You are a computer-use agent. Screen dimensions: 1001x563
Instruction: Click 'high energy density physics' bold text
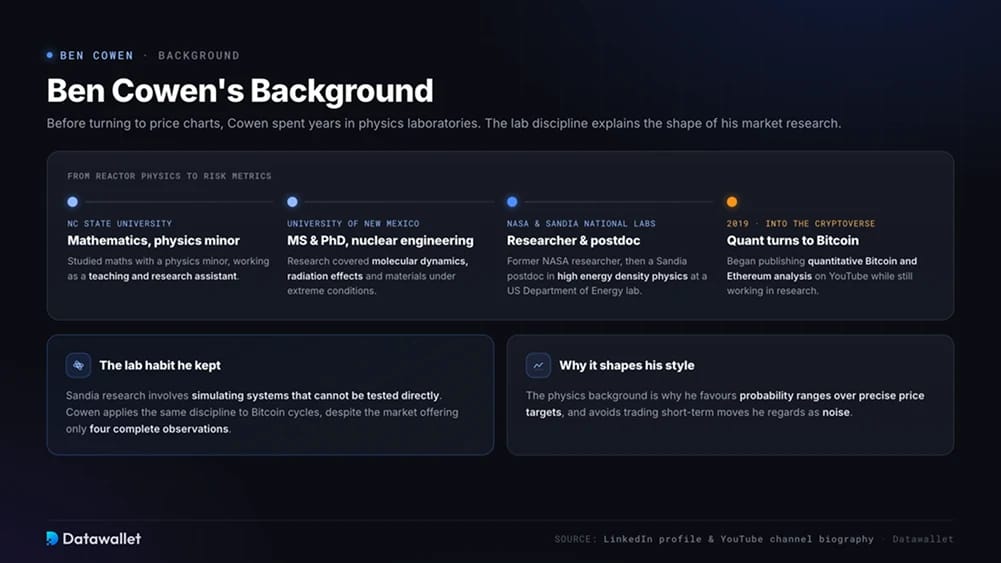(x=622, y=276)
